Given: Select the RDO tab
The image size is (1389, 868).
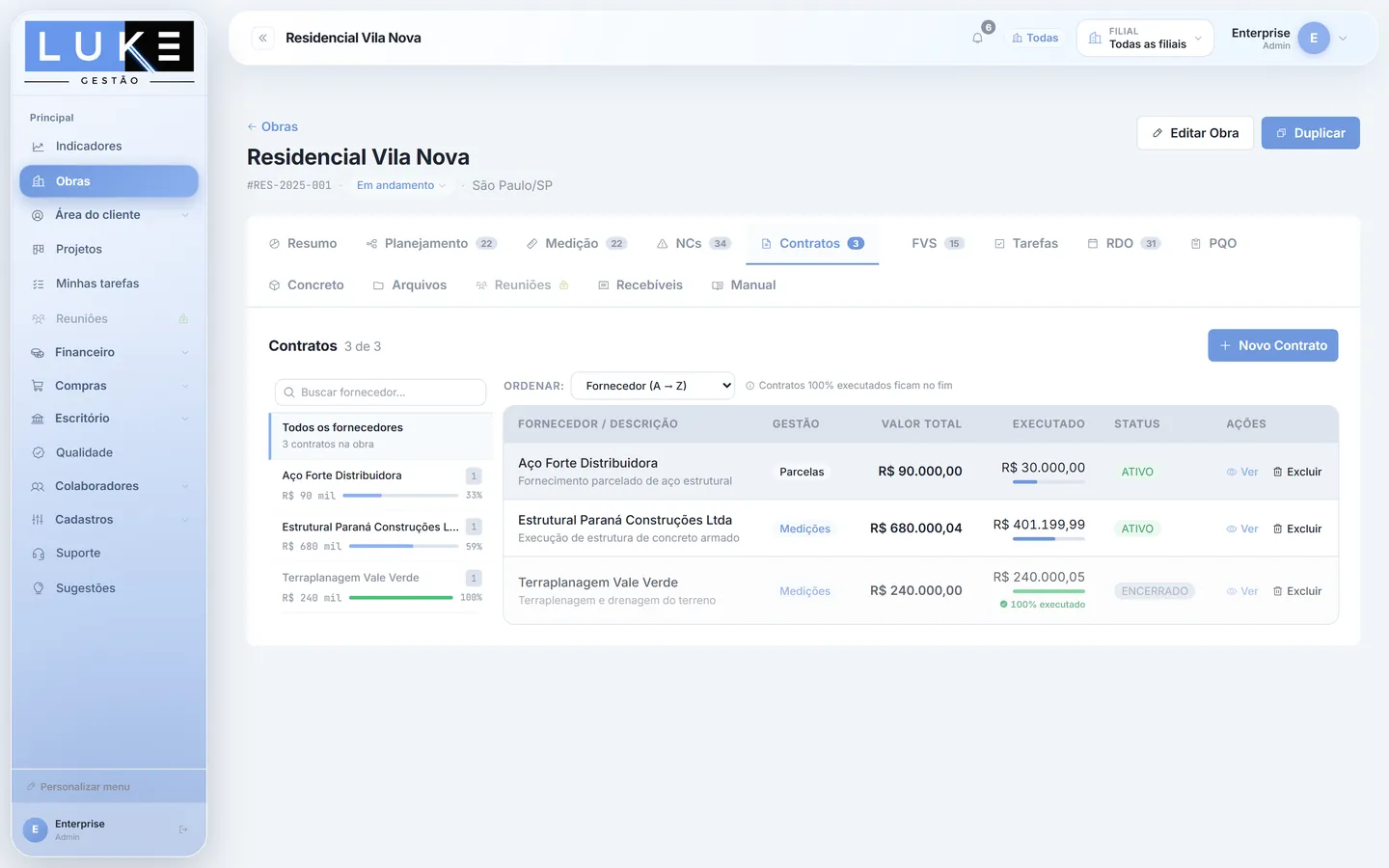Looking at the screenshot, I should tap(1124, 243).
